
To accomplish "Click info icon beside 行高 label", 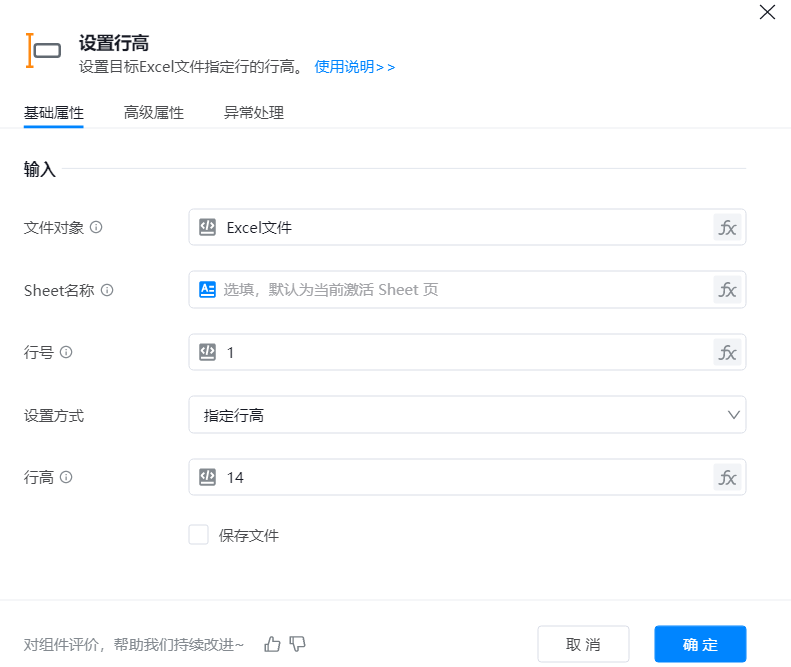I will pos(66,477).
